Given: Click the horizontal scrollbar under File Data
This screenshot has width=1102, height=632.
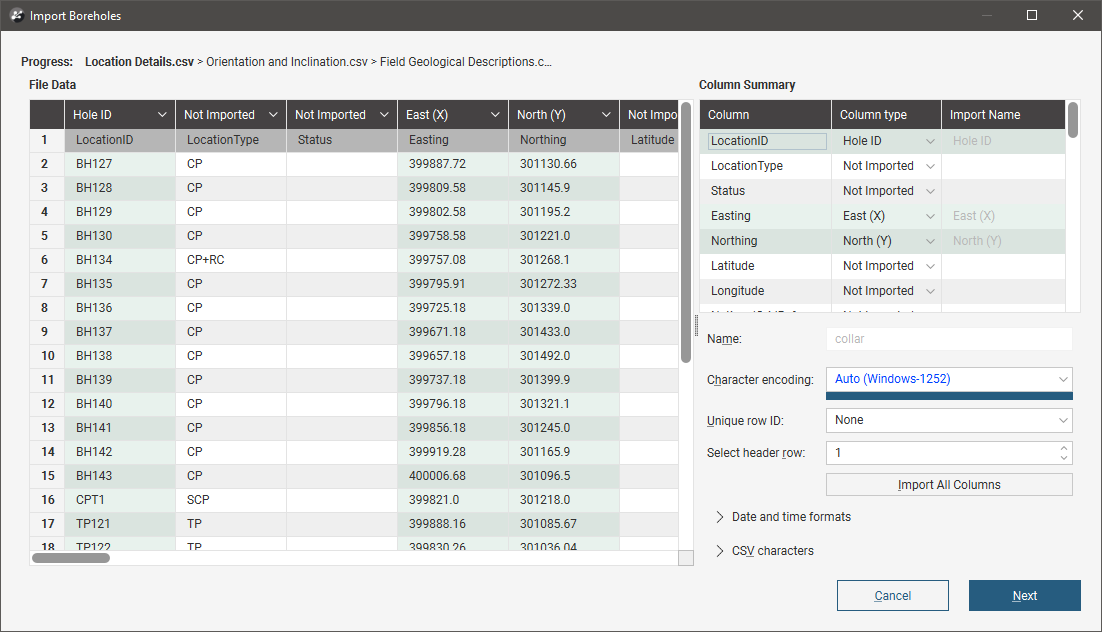Looking at the screenshot, I should tap(71, 558).
